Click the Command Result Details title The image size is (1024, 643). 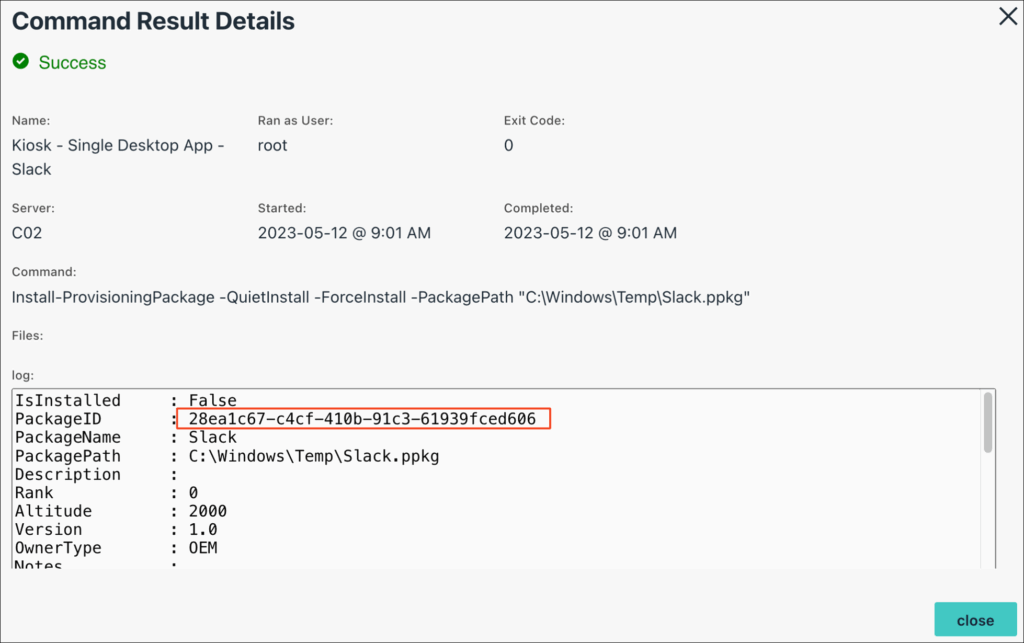coord(153,21)
